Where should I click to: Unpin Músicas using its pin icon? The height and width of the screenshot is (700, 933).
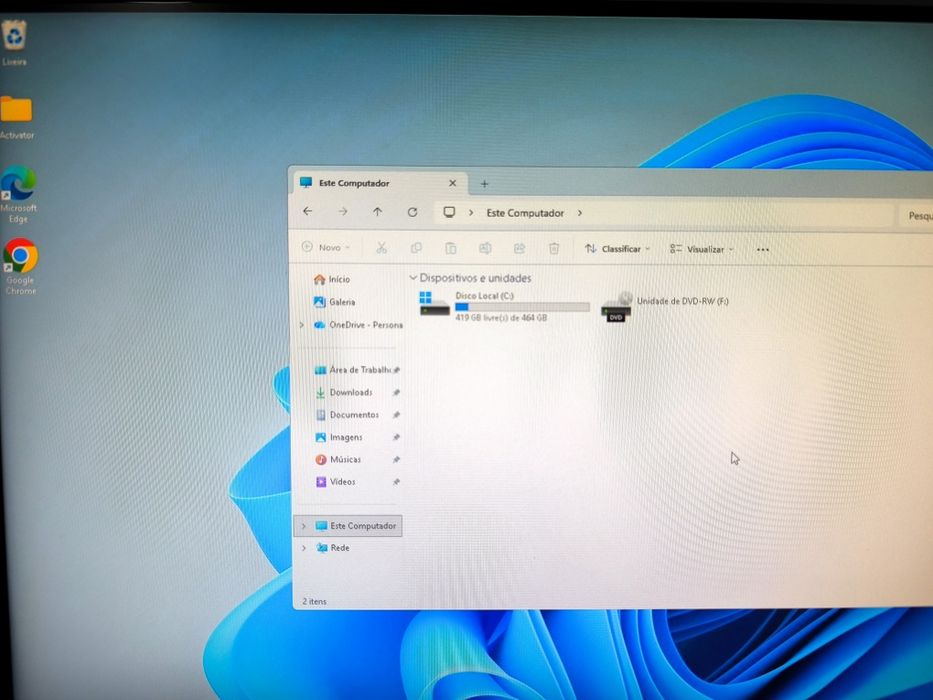coord(396,460)
